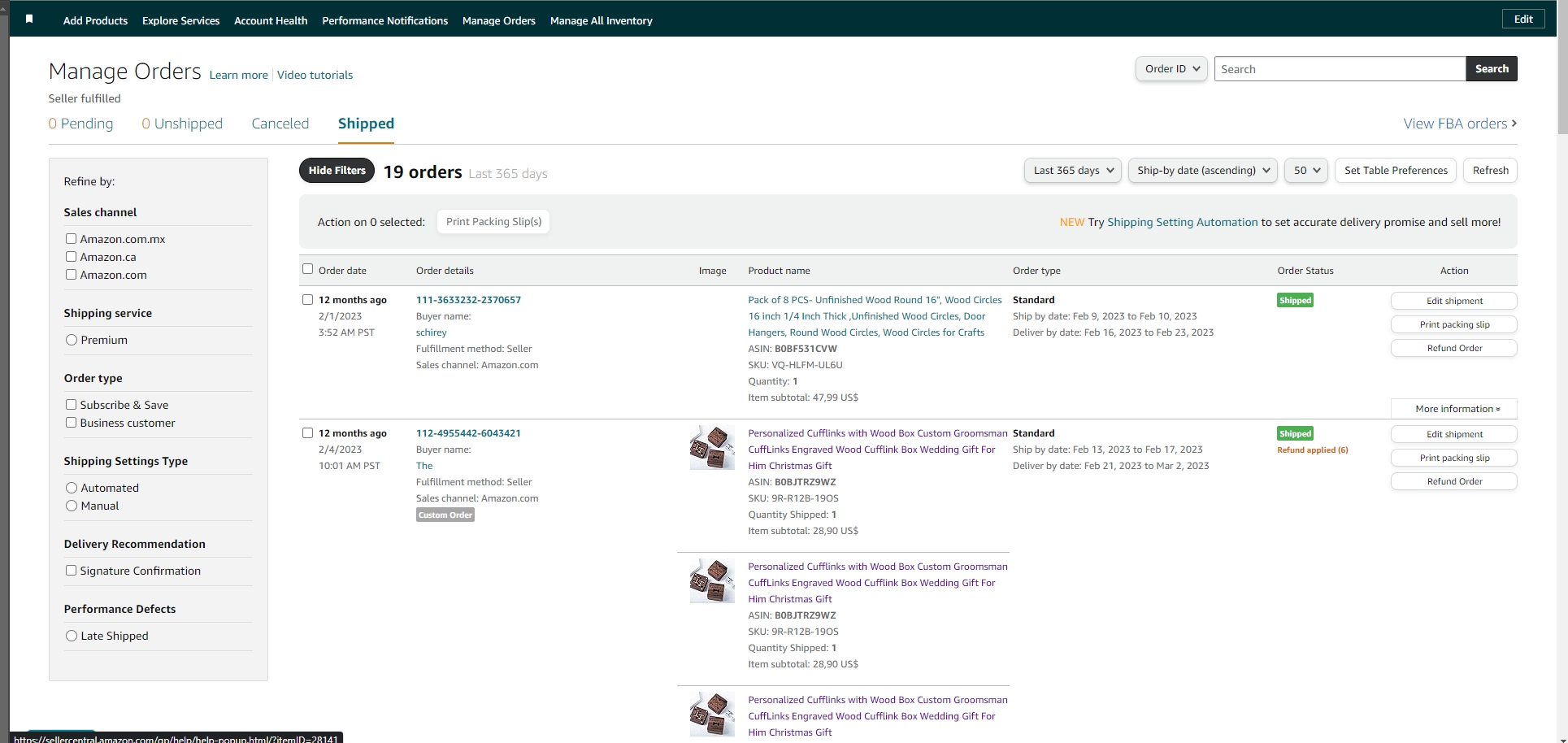
Task: Open the first Personalized Cufflinks product link
Action: point(877,450)
